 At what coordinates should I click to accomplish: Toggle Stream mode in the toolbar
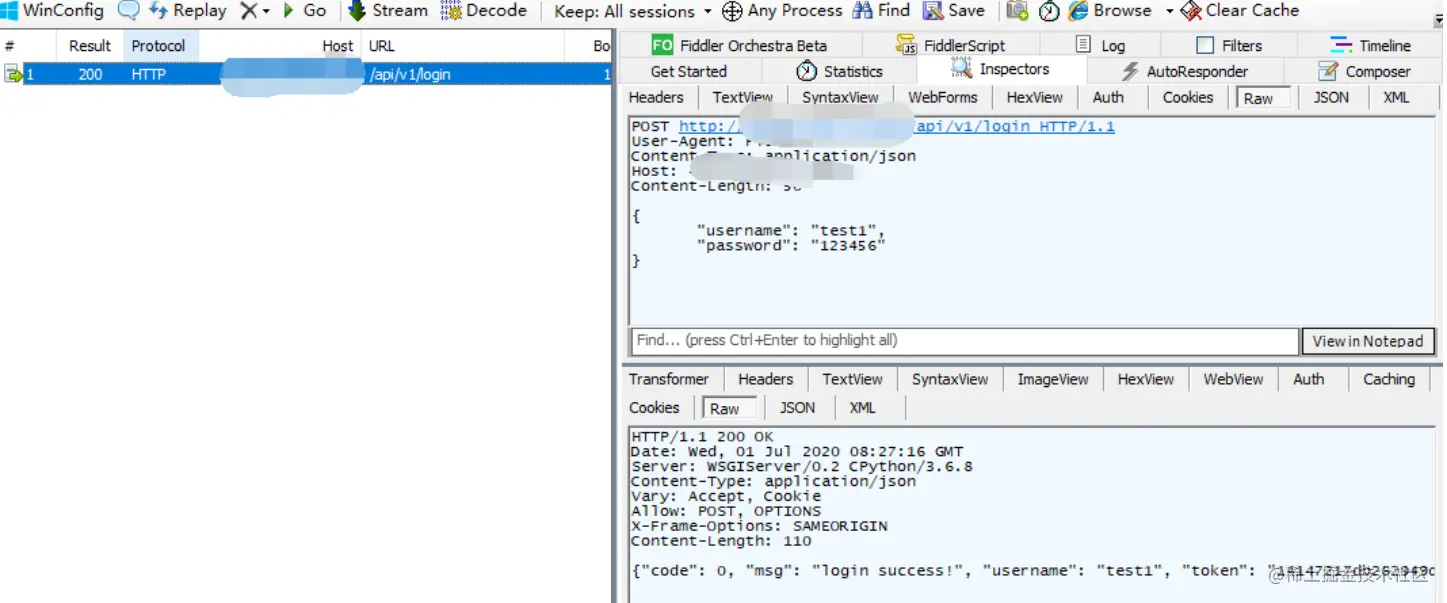[388, 11]
